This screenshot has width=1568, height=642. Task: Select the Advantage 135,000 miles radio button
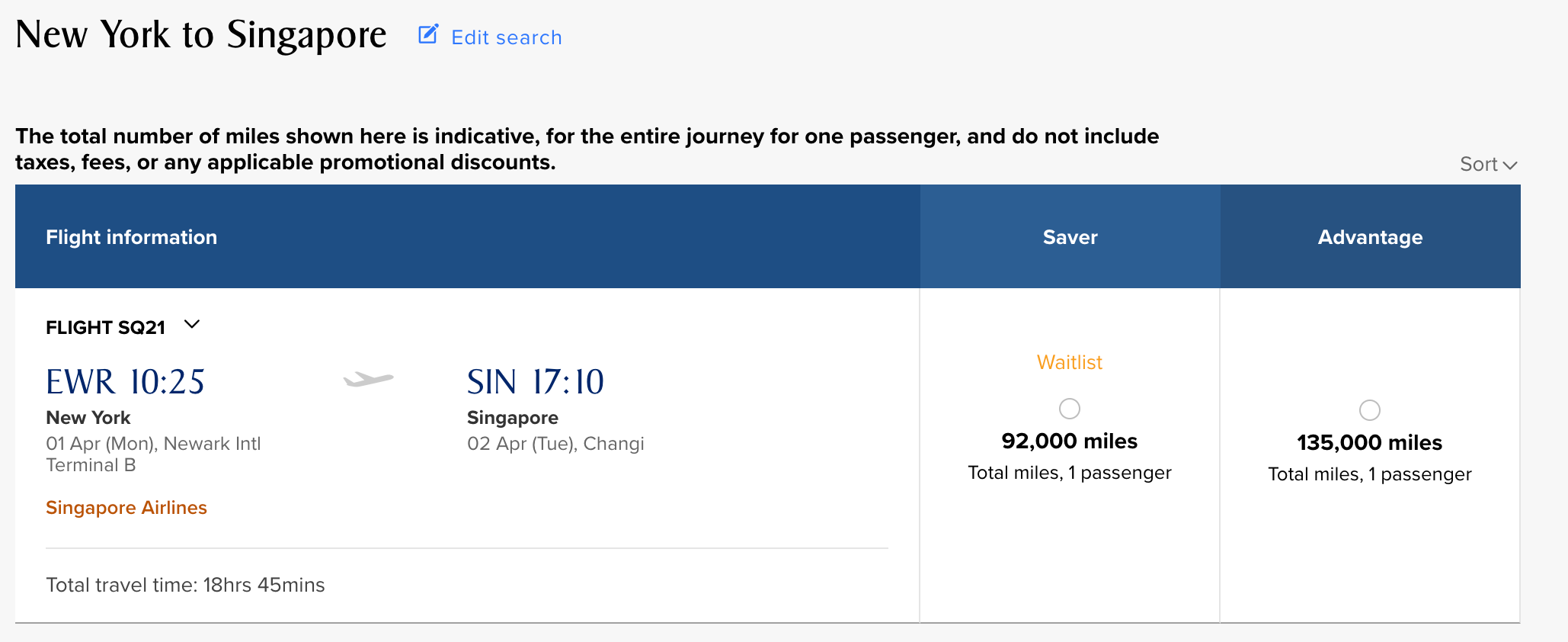point(1370,410)
